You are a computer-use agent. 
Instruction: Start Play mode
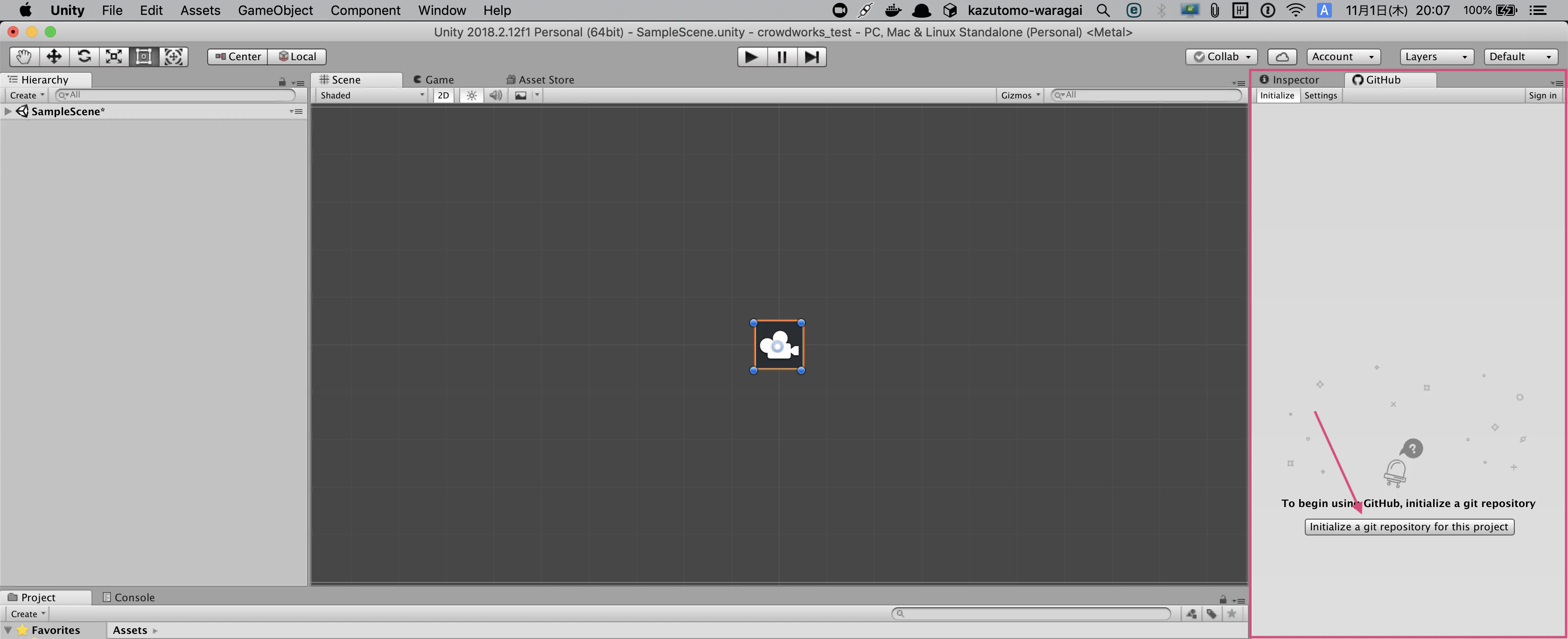coord(752,56)
